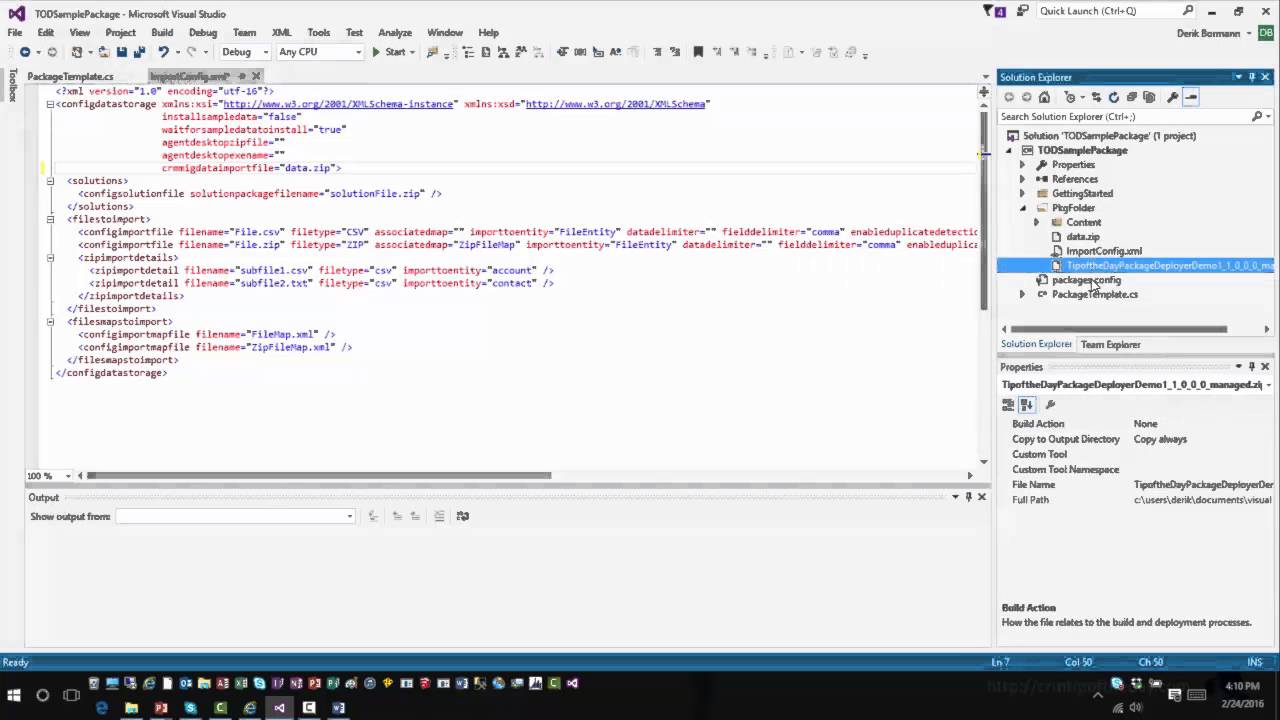Open the Build menu
This screenshot has width=1280, height=720.
pos(162,32)
